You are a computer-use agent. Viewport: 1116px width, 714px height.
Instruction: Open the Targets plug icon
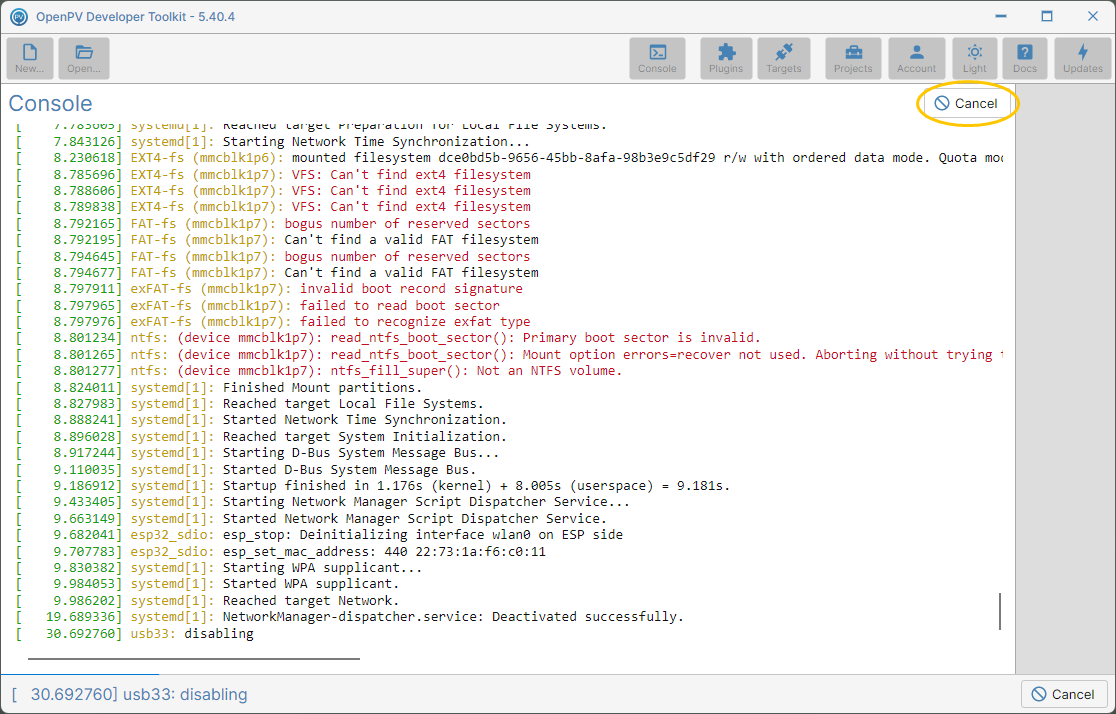784,58
